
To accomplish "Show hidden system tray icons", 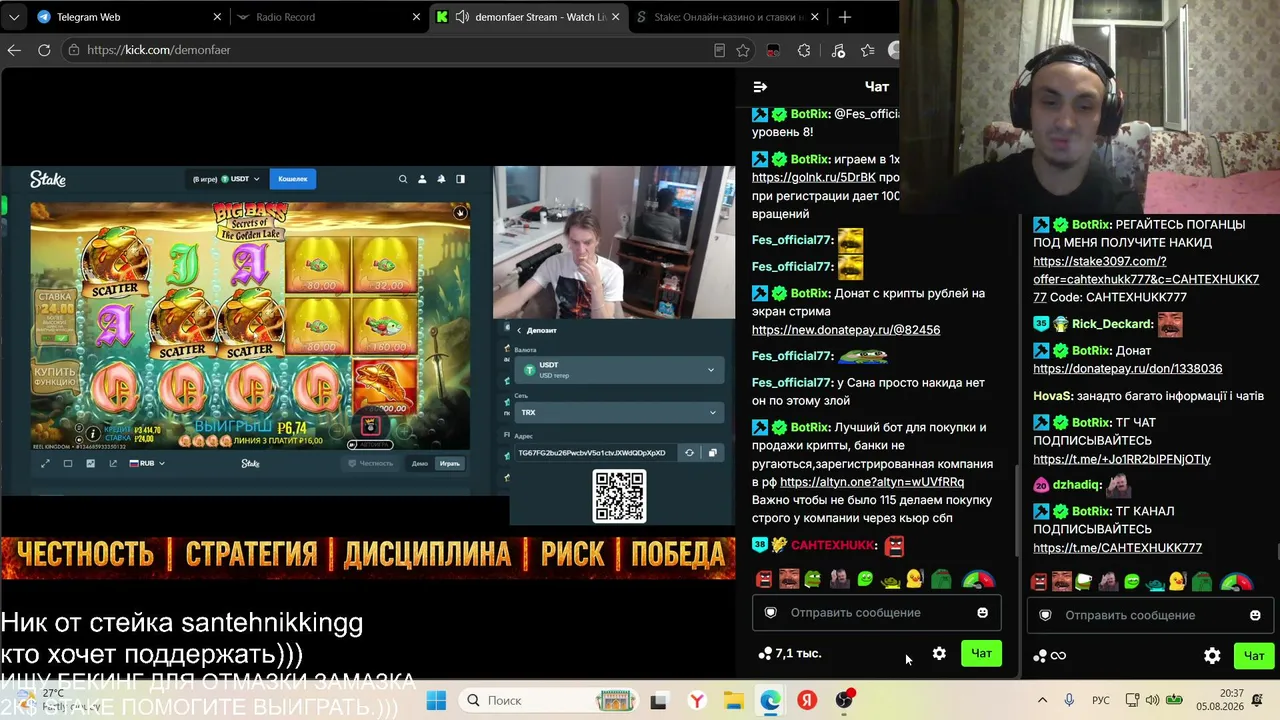I will 1042,700.
